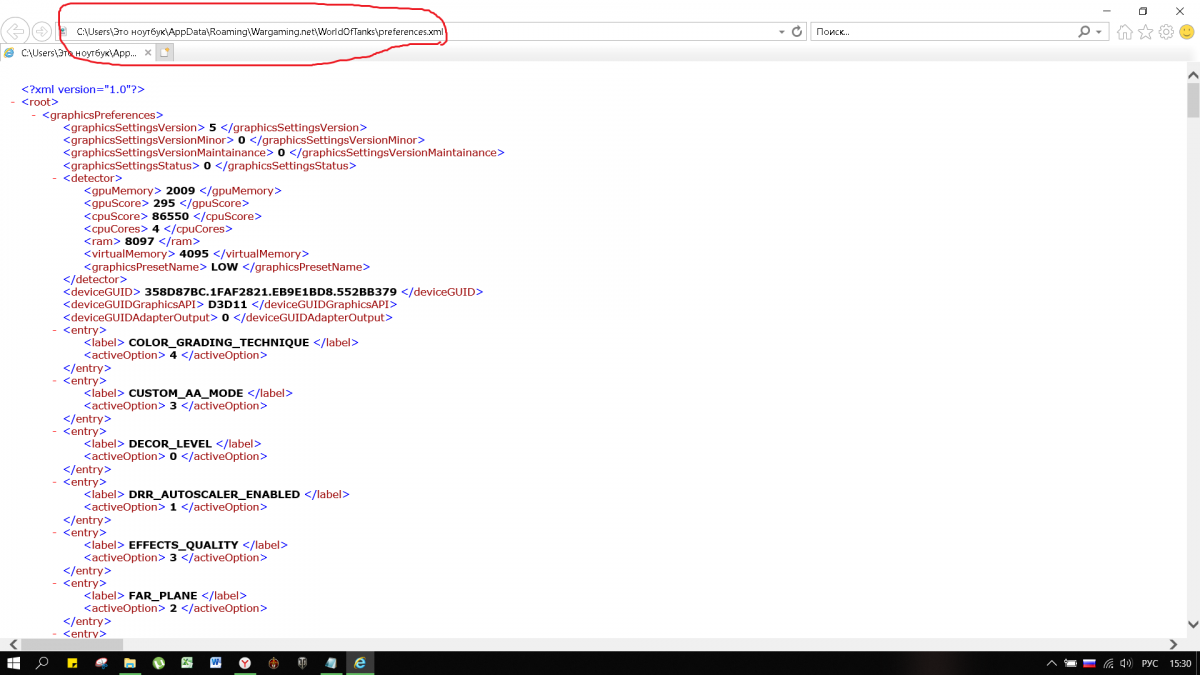The width and height of the screenshot is (1200, 675).
Task: Collapse the root XML node
Action: click(12, 102)
